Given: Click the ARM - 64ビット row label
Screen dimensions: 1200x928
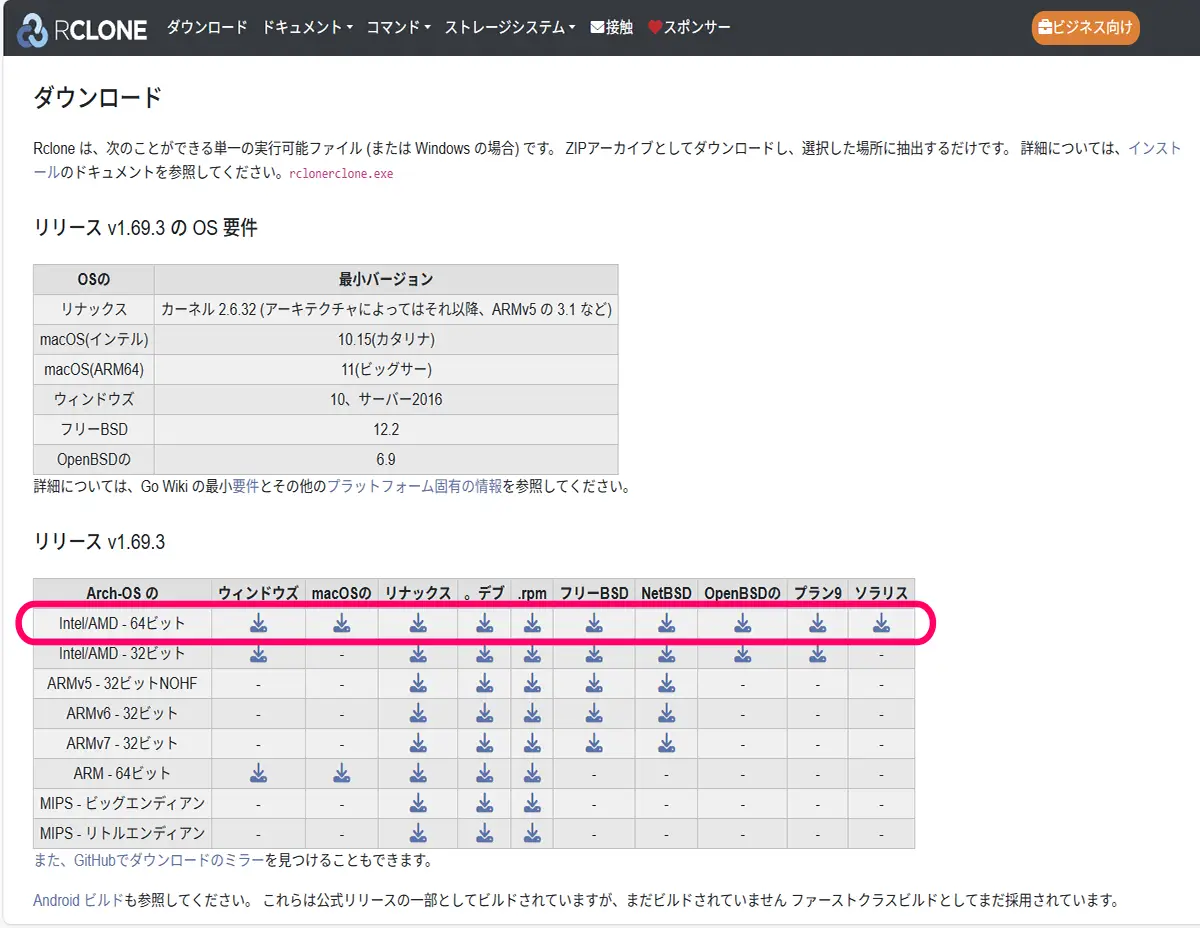Looking at the screenshot, I should click(x=122, y=774).
